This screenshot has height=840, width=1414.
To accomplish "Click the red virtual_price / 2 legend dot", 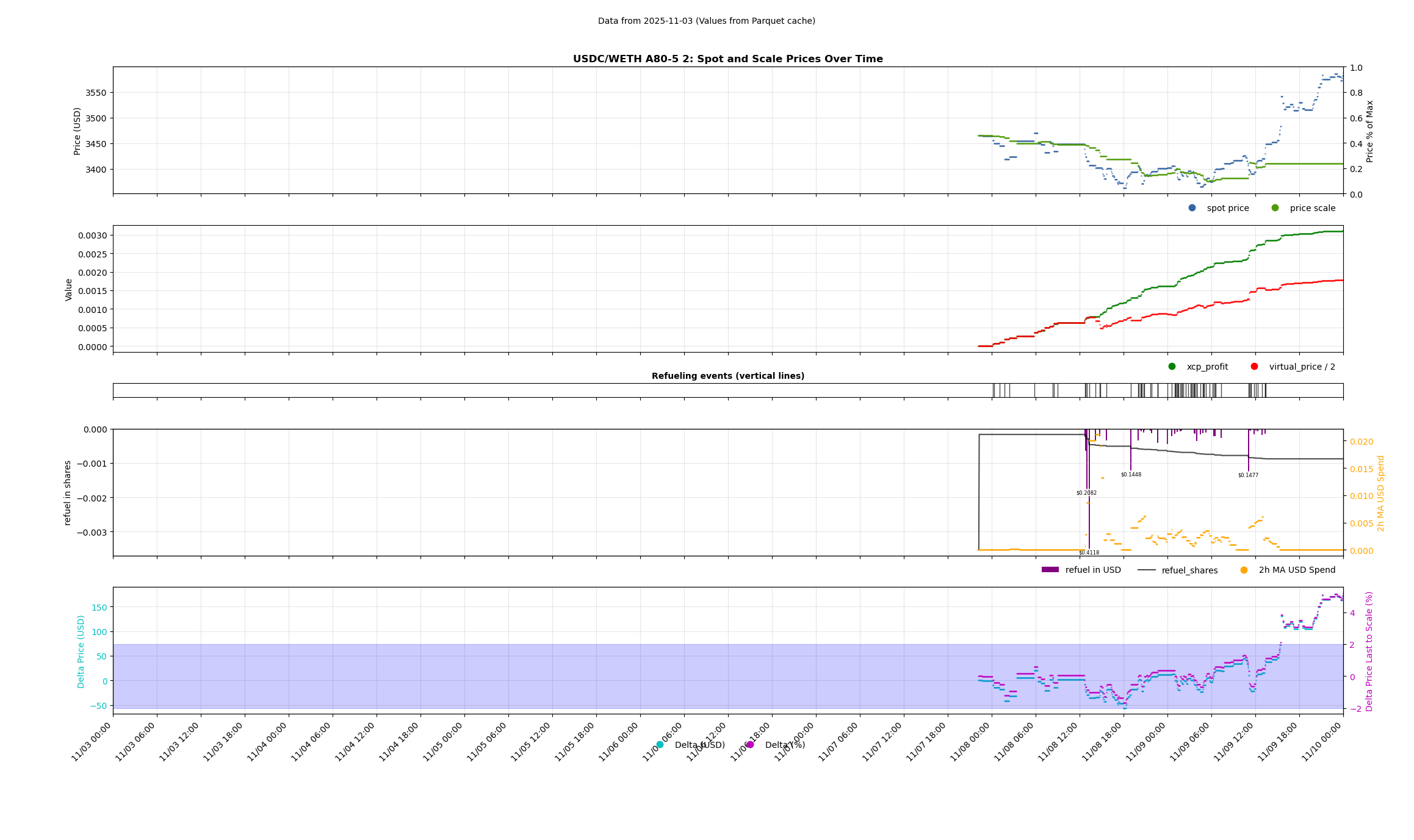I will point(1254,367).
